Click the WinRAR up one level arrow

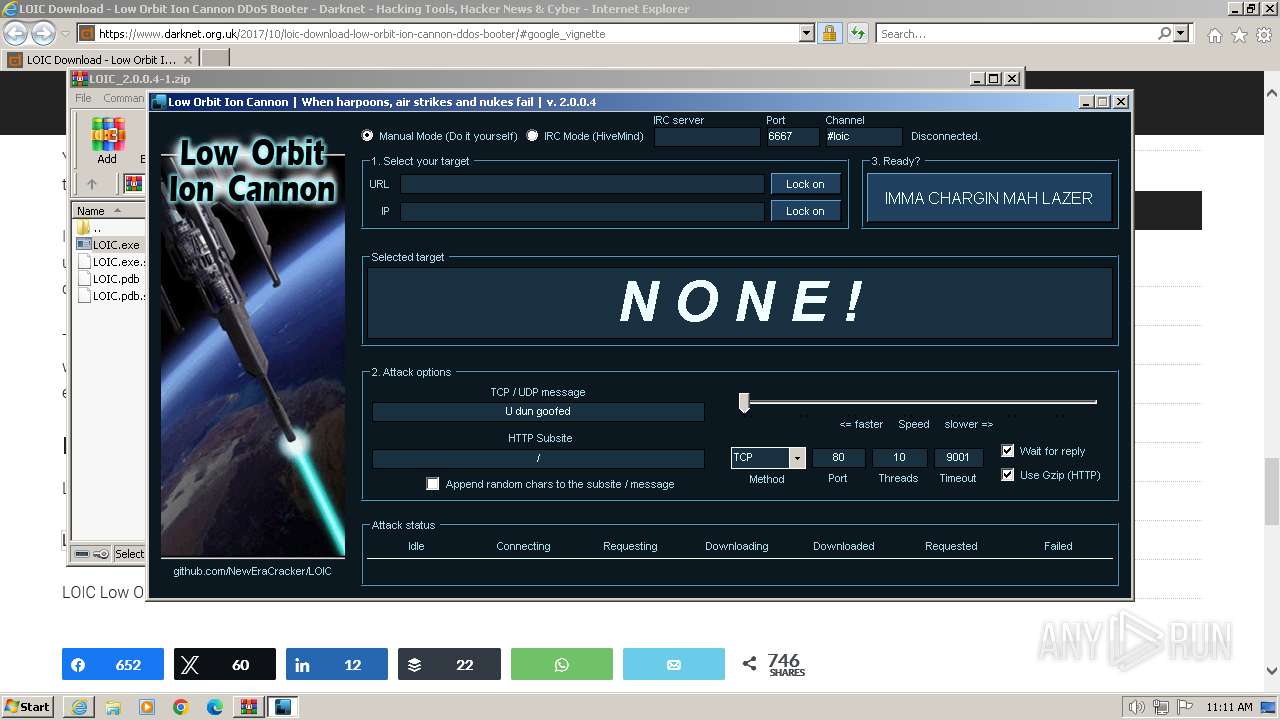(92, 184)
